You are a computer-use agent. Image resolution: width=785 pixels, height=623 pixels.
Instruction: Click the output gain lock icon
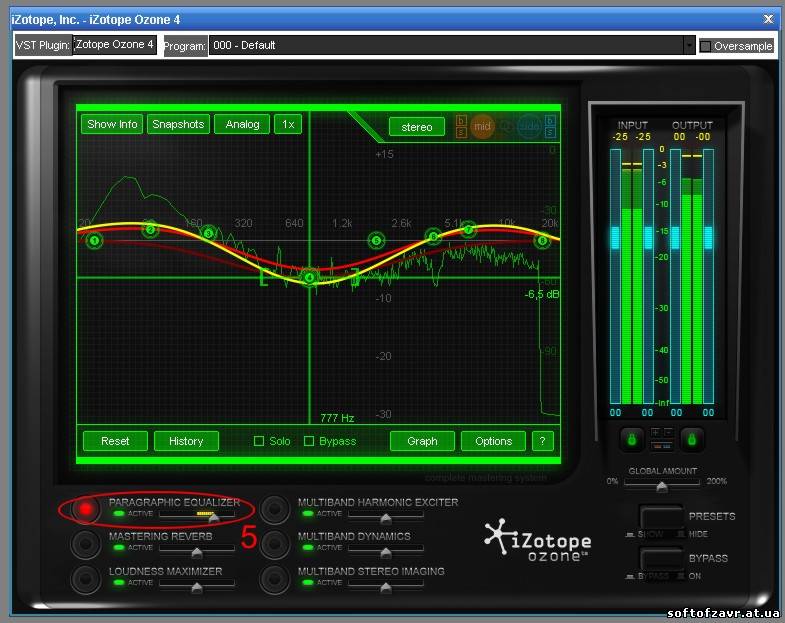pos(691,439)
